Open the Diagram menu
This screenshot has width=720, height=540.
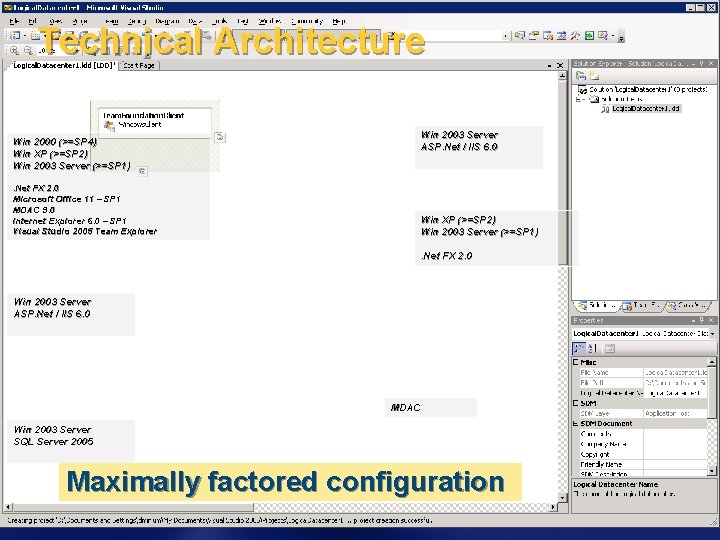click(x=167, y=21)
